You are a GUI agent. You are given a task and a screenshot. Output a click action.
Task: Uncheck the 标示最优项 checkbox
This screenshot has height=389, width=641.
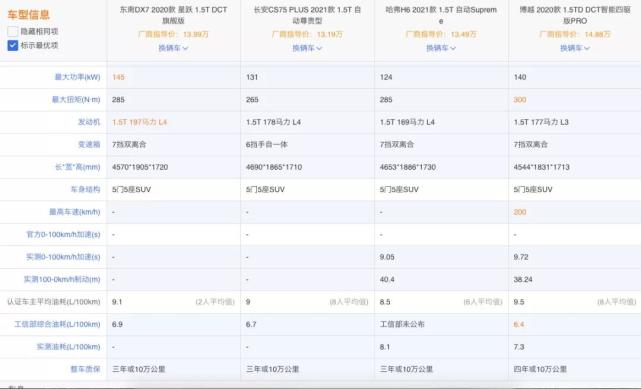pyautogui.click(x=13, y=45)
